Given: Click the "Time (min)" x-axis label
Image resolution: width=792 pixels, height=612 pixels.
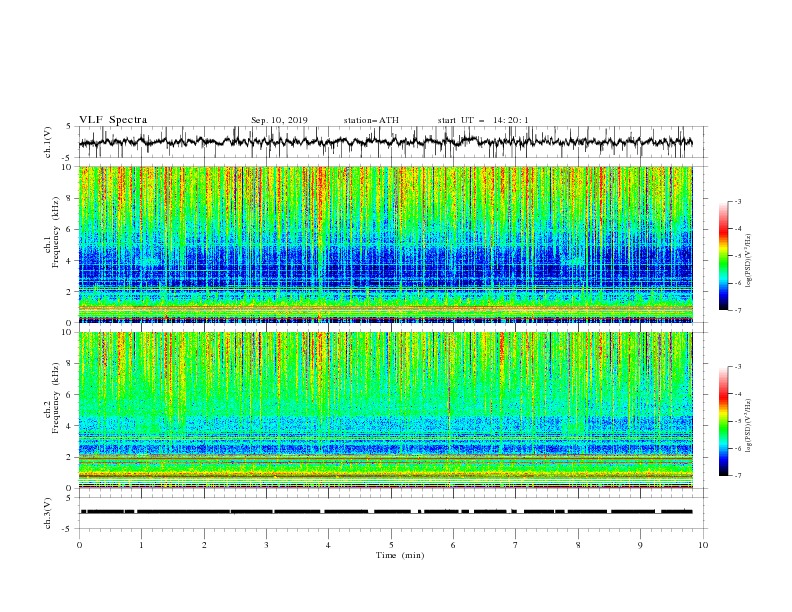Looking at the screenshot, I should click(400, 555).
